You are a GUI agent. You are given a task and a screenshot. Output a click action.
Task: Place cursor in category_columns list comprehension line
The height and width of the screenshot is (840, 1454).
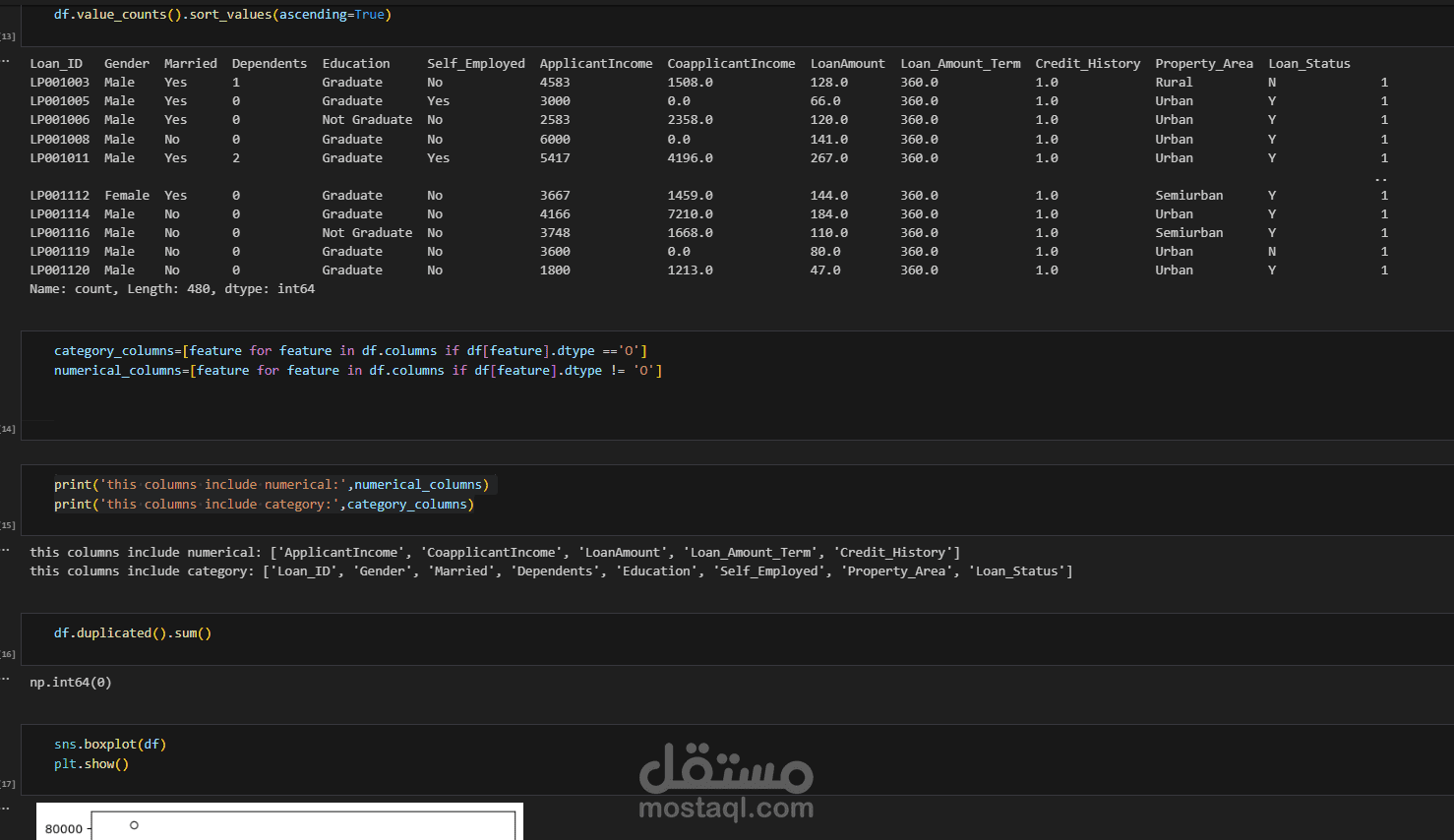coord(350,351)
